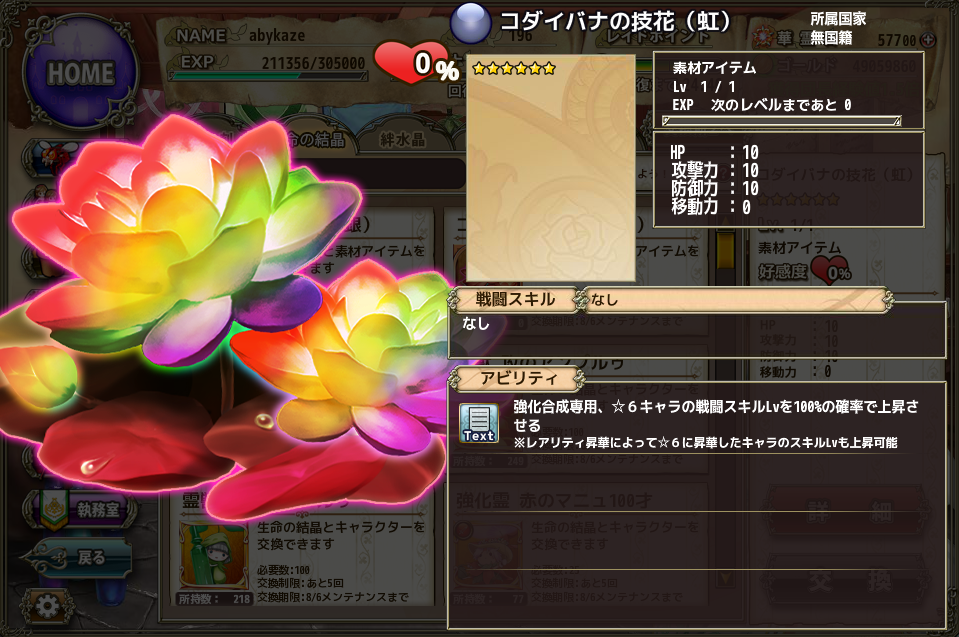Select the green-hooded character exchange item
The image size is (959, 637).
click(213, 556)
